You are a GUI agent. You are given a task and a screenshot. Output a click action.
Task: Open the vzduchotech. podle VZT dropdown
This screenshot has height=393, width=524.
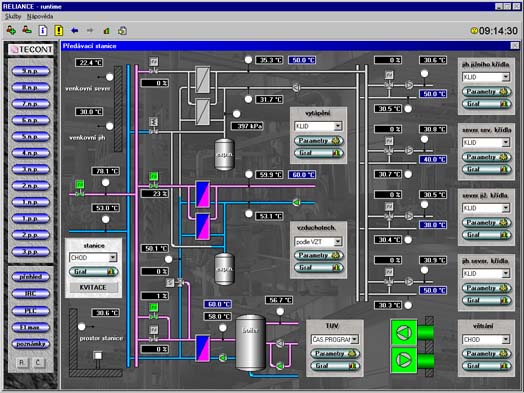pyautogui.click(x=338, y=242)
